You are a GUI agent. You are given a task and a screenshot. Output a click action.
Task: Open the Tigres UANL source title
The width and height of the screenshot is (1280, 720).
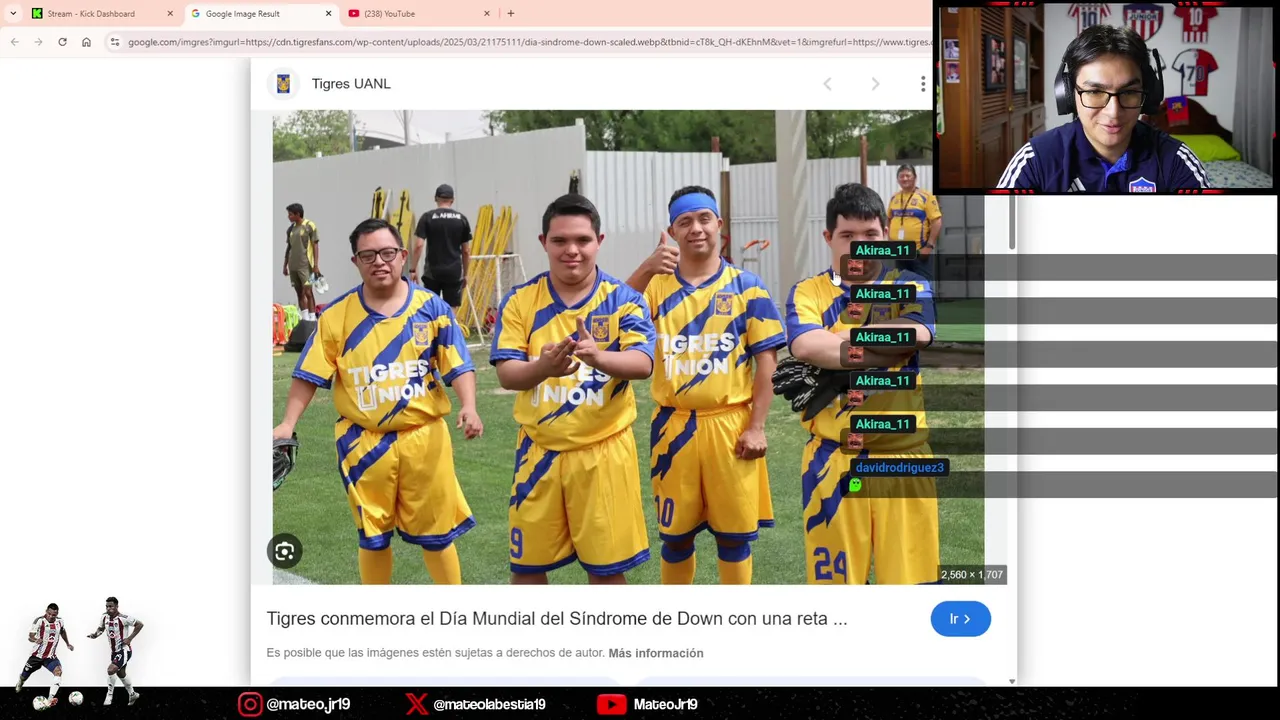pos(351,84)
